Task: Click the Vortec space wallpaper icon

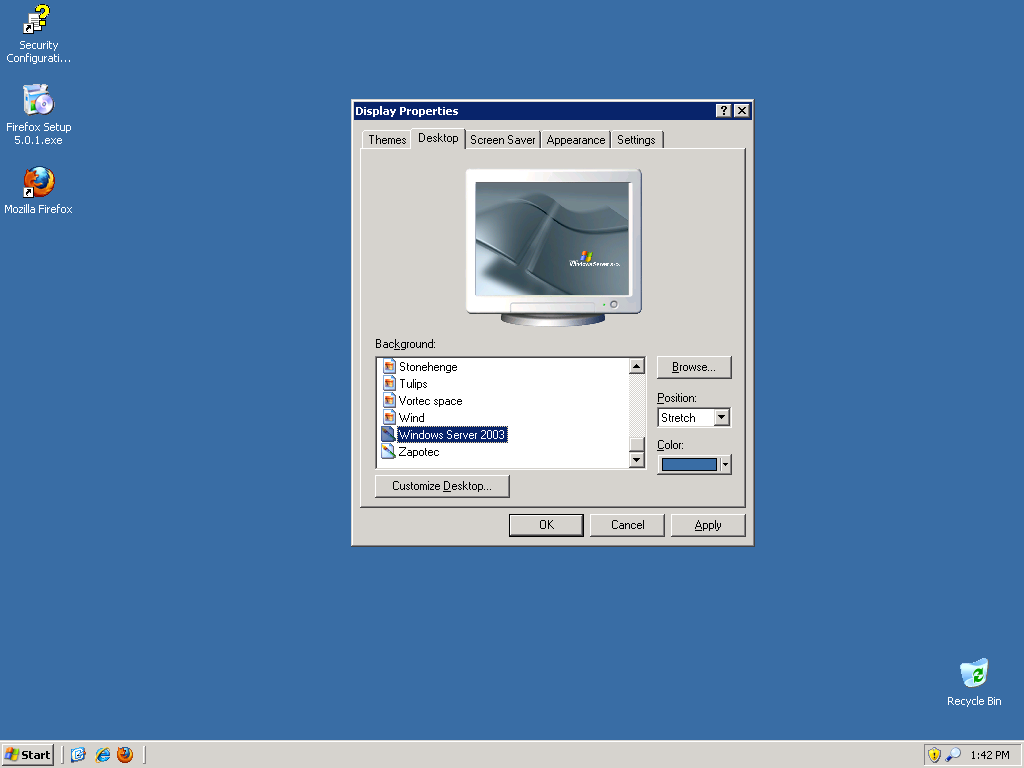Action: 389,400
